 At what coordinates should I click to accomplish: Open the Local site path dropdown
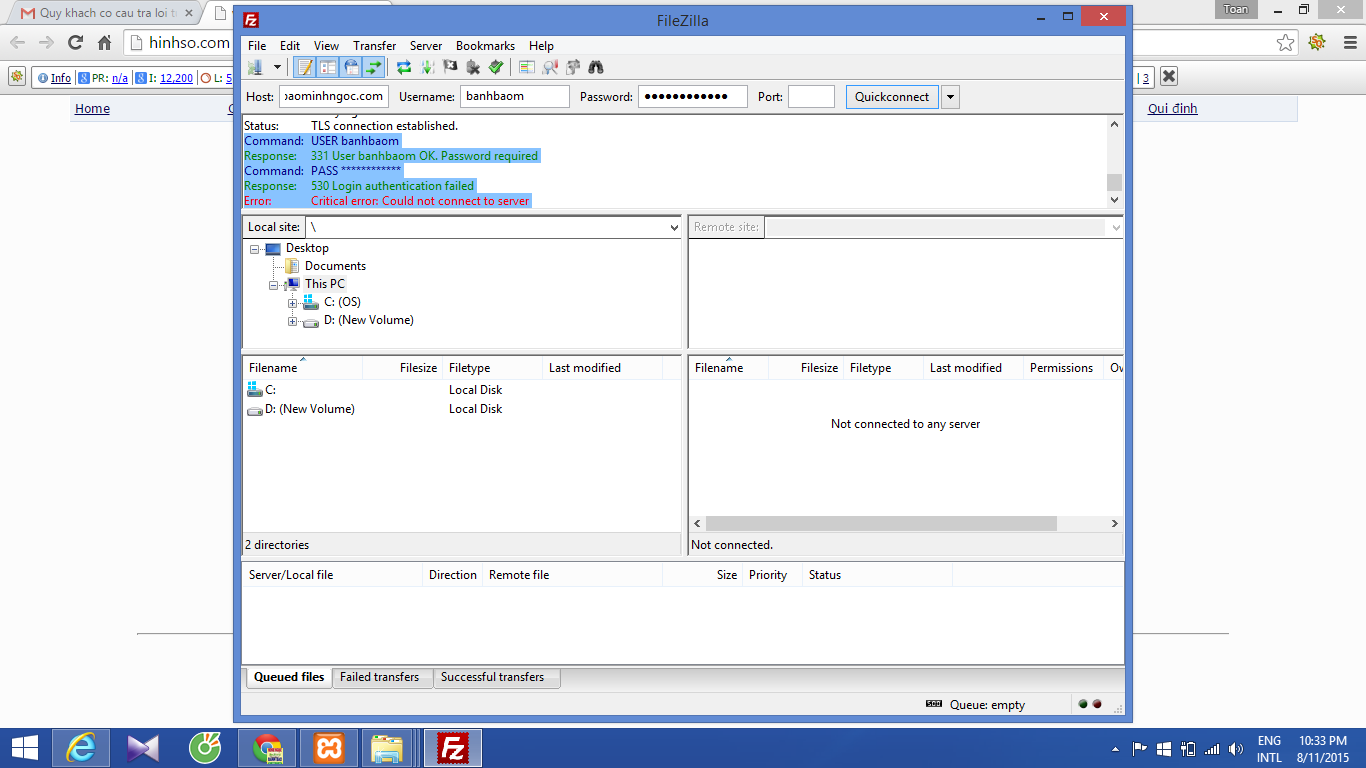673,228
